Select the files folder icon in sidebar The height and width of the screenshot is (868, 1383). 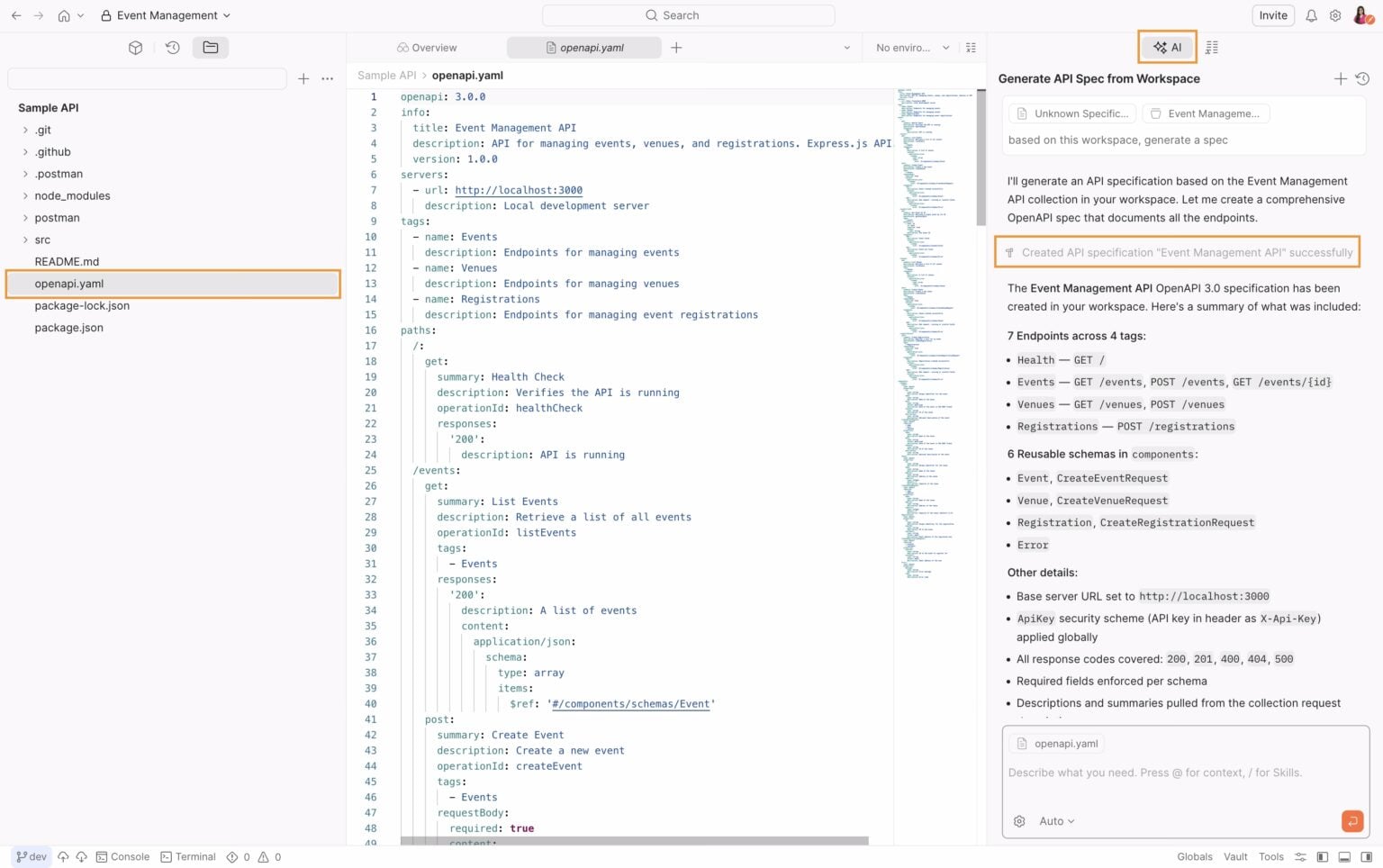click(210, 48)
